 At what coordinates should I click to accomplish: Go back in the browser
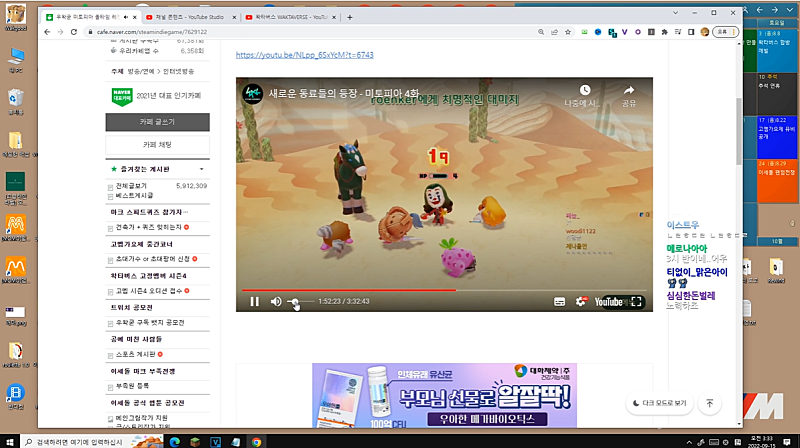coord(47,32)
